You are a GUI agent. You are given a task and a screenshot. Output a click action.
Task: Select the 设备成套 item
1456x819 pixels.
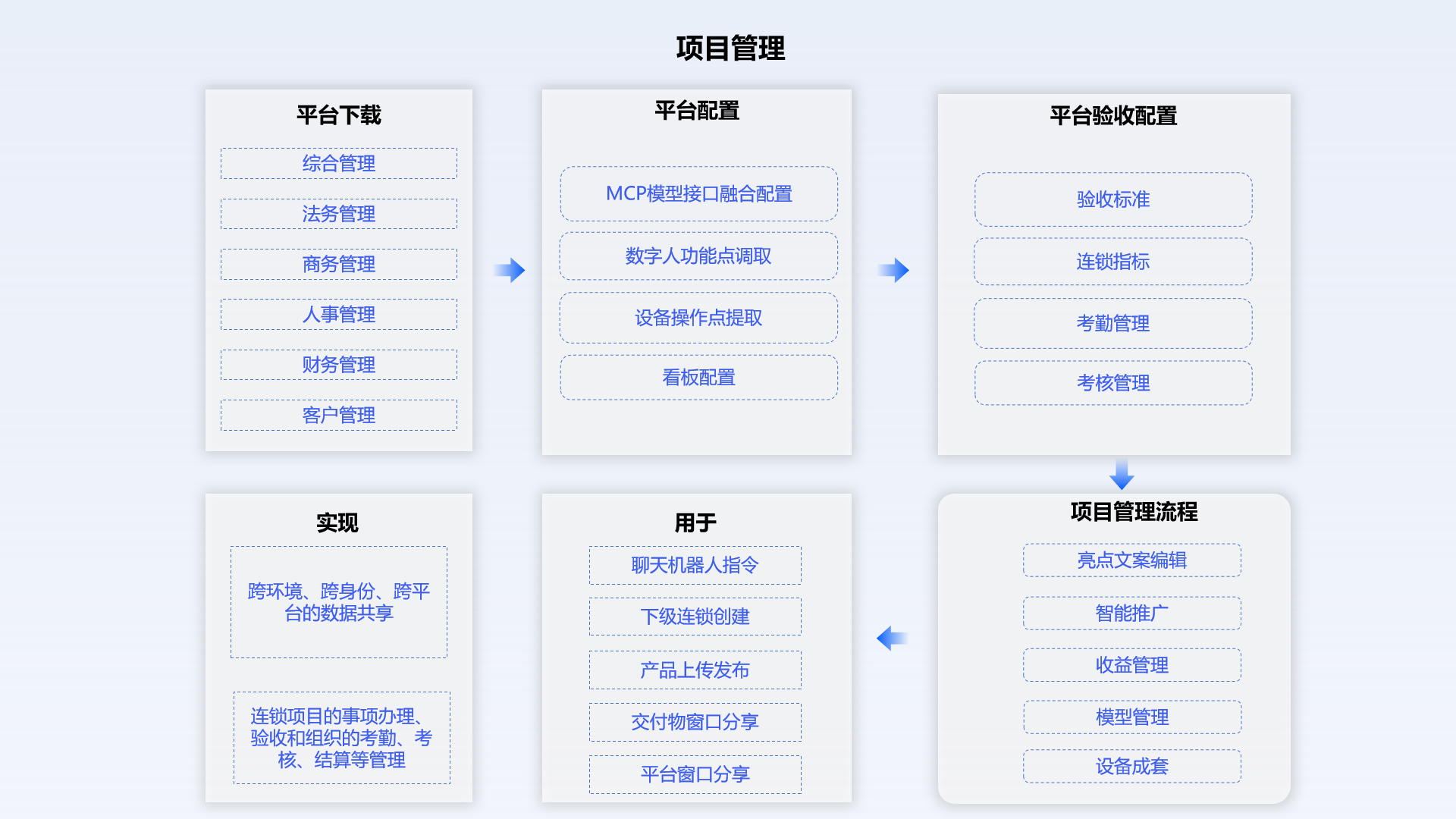(x=1131, y=767)
